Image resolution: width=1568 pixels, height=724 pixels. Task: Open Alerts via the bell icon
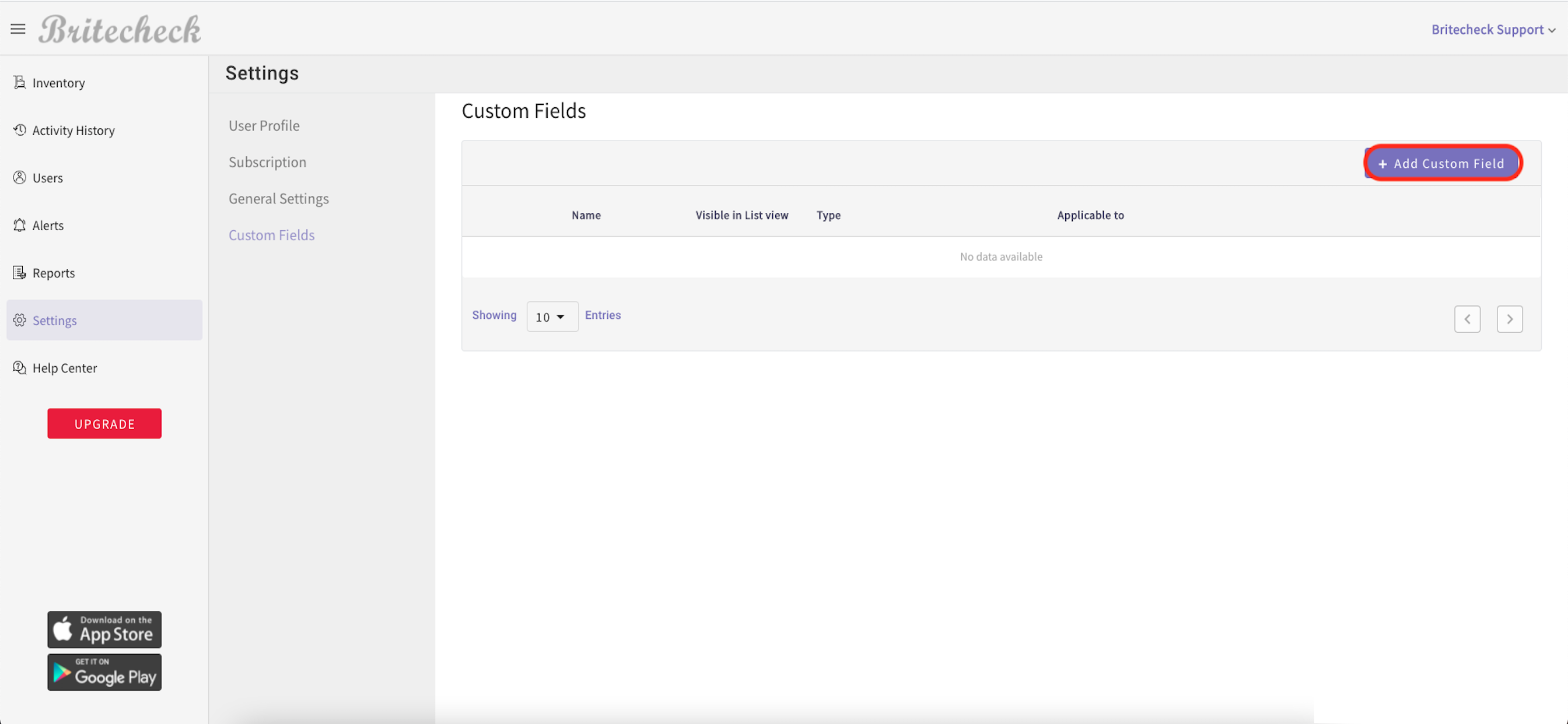[x=19, y=224]
